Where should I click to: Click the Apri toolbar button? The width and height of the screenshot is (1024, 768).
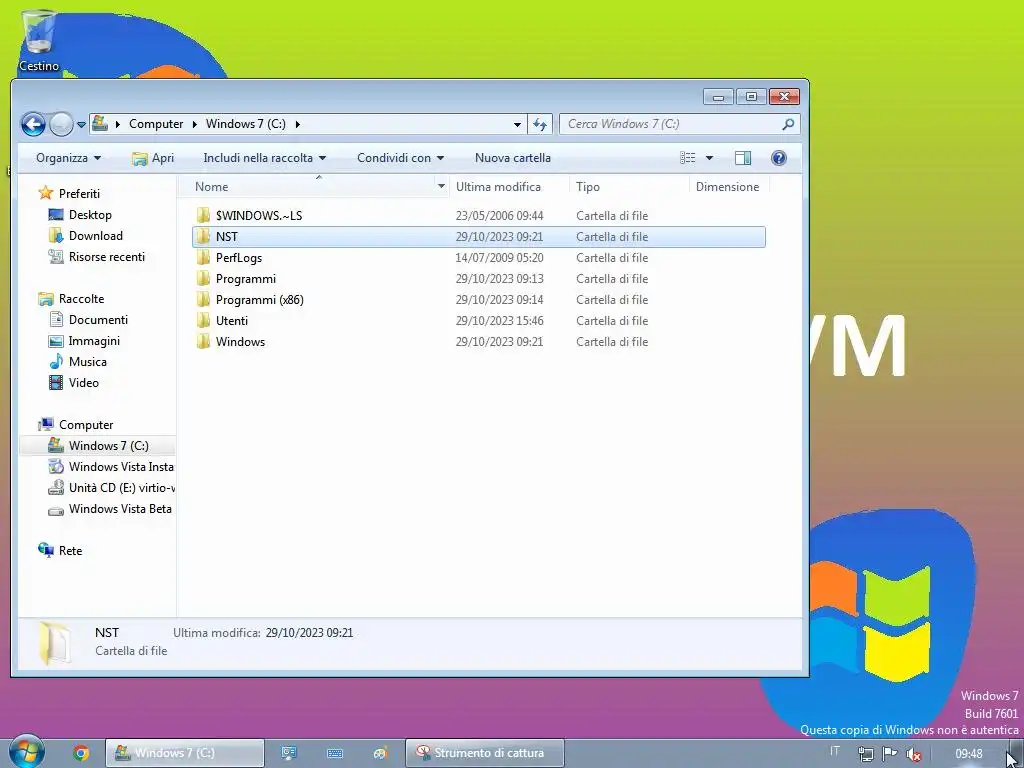click(153, 158)
